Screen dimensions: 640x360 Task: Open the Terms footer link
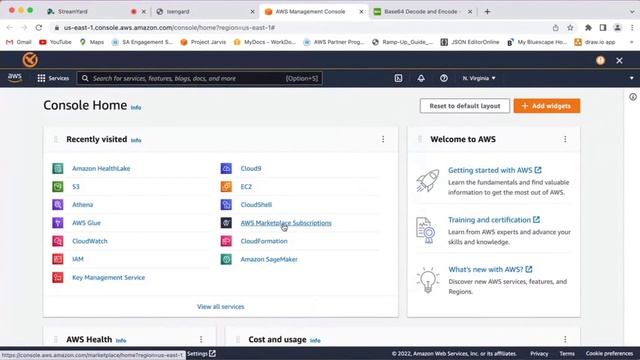point(567,353)
